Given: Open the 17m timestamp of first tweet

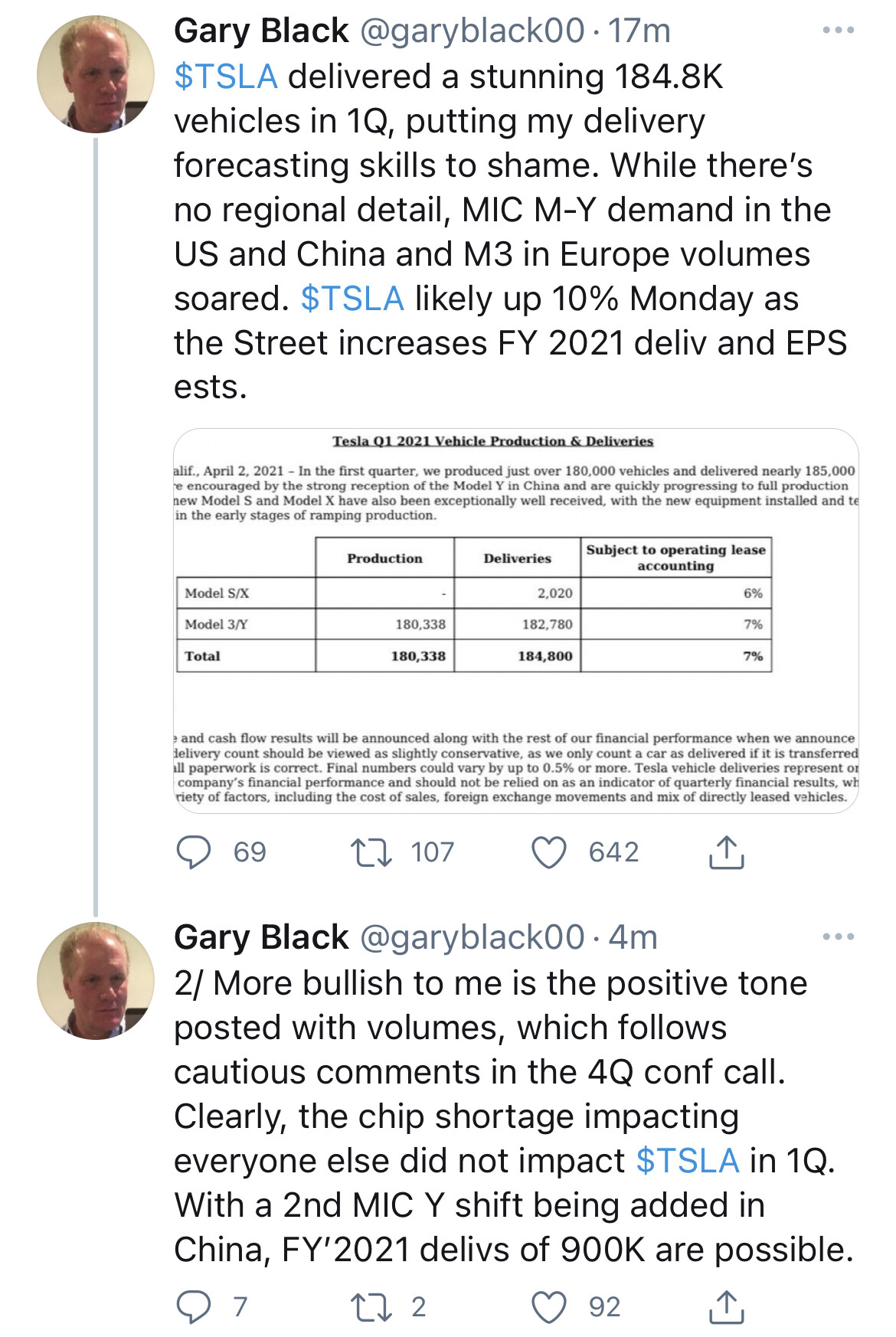Looking at the screenshot, I should (639, 31).
